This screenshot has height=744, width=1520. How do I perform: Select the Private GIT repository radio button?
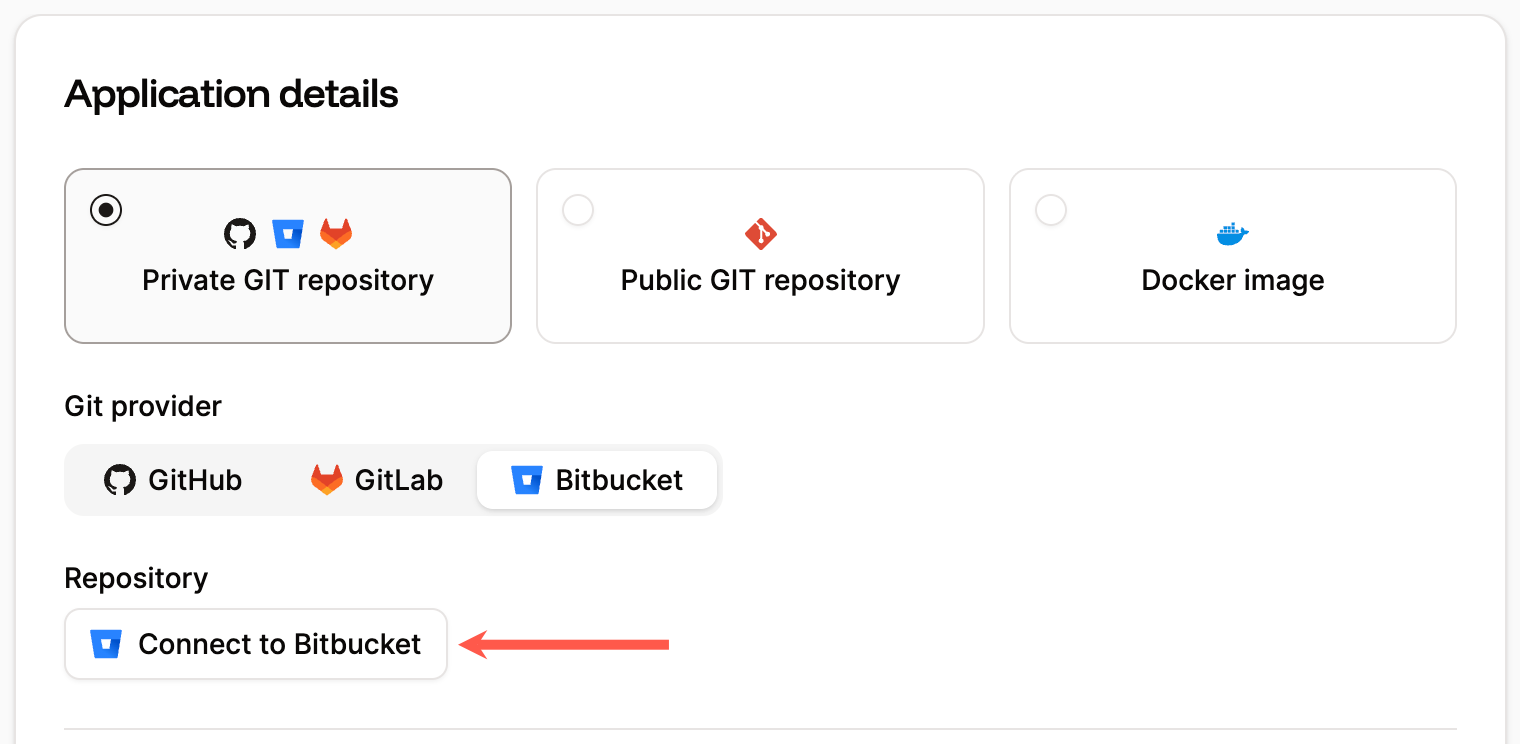coord(105,210)
